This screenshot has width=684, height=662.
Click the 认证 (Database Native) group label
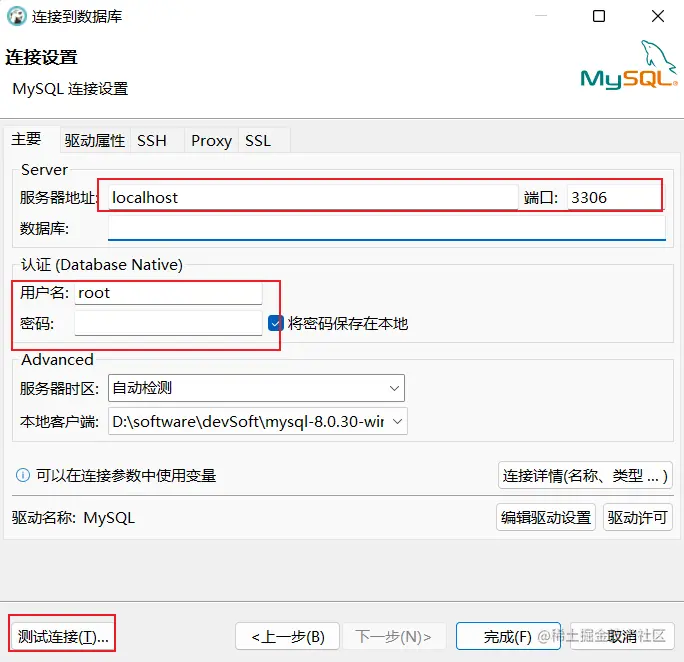point(102,265)
